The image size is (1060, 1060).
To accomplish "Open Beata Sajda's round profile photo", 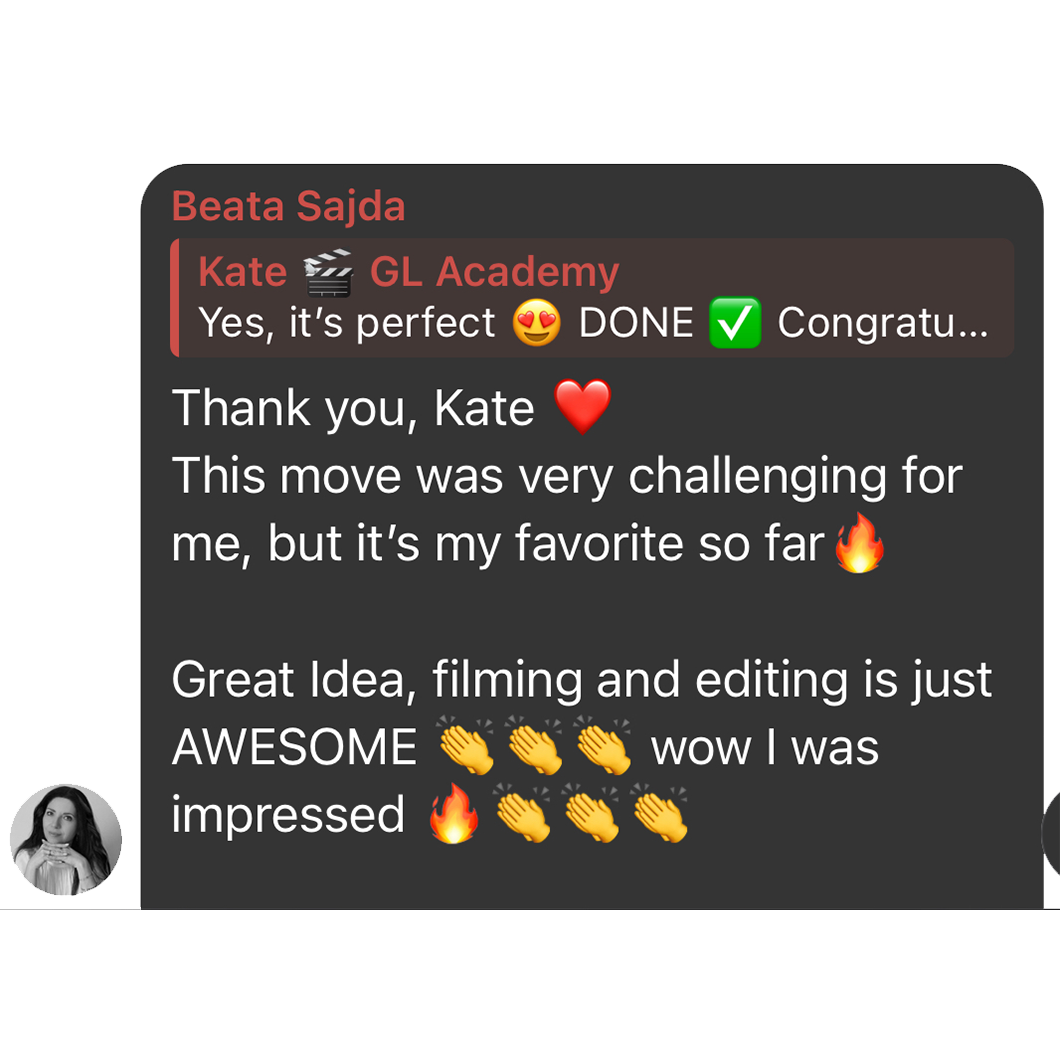I will [66, 839].
